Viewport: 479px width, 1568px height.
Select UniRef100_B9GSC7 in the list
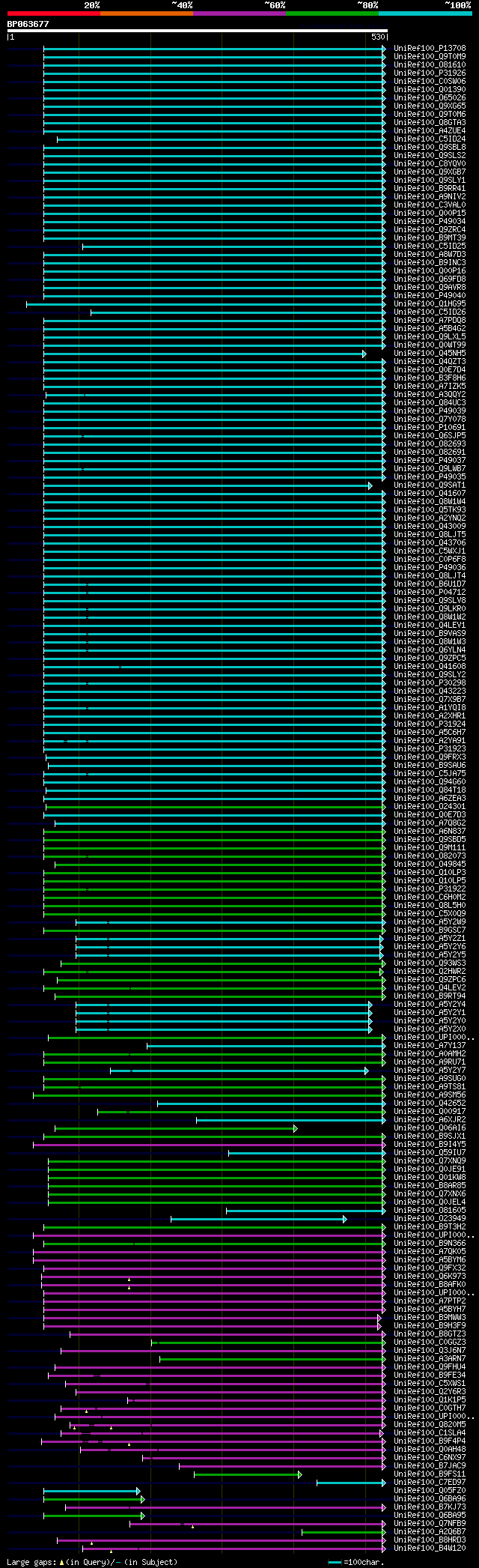coord(430,930)
